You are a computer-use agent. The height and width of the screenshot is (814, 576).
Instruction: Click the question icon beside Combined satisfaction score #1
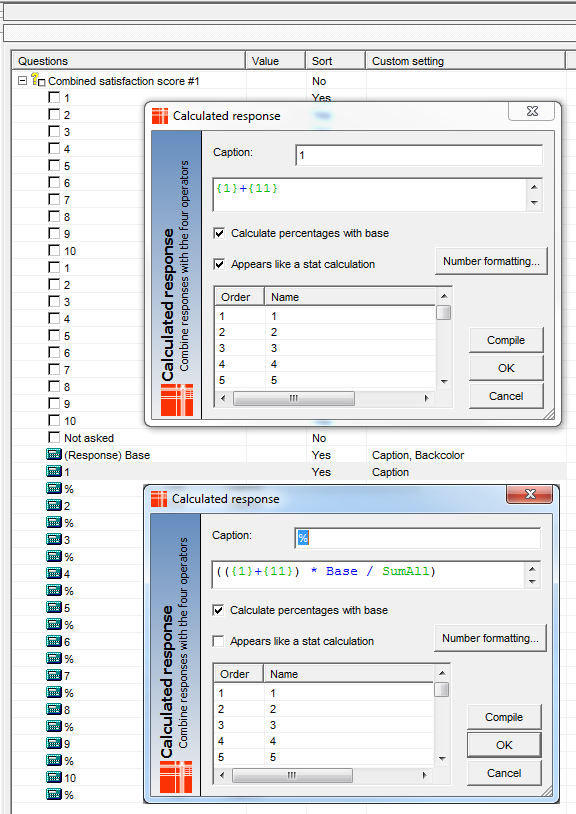tap(37, 80)
